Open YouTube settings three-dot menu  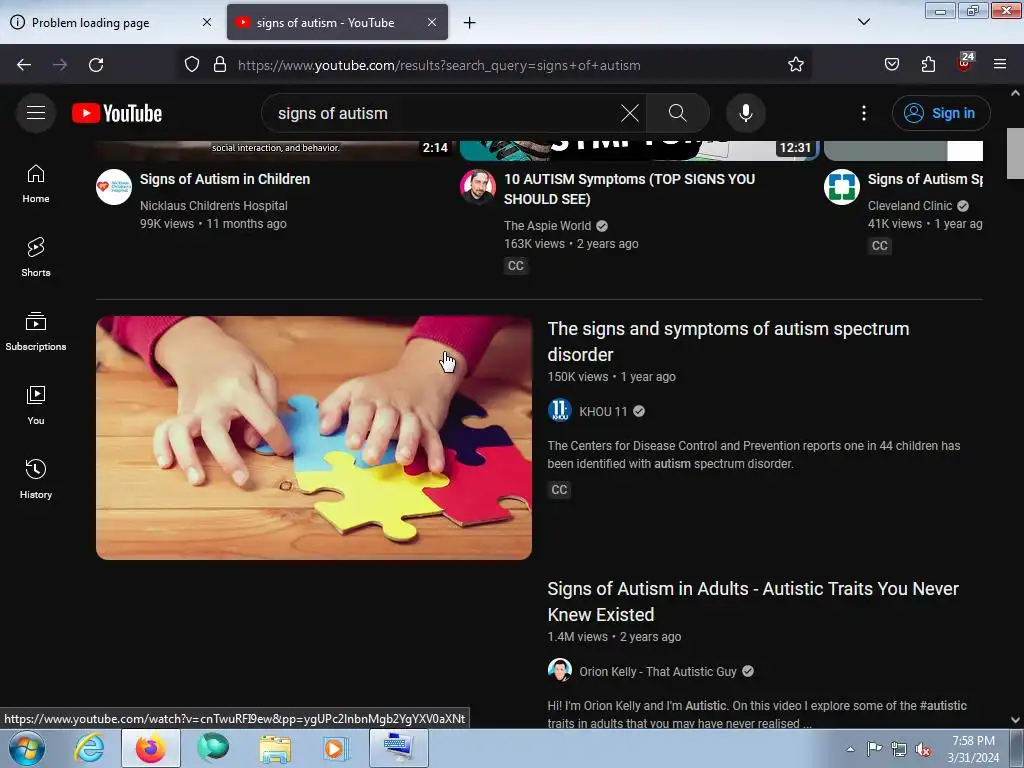click(x=863, y=113)
